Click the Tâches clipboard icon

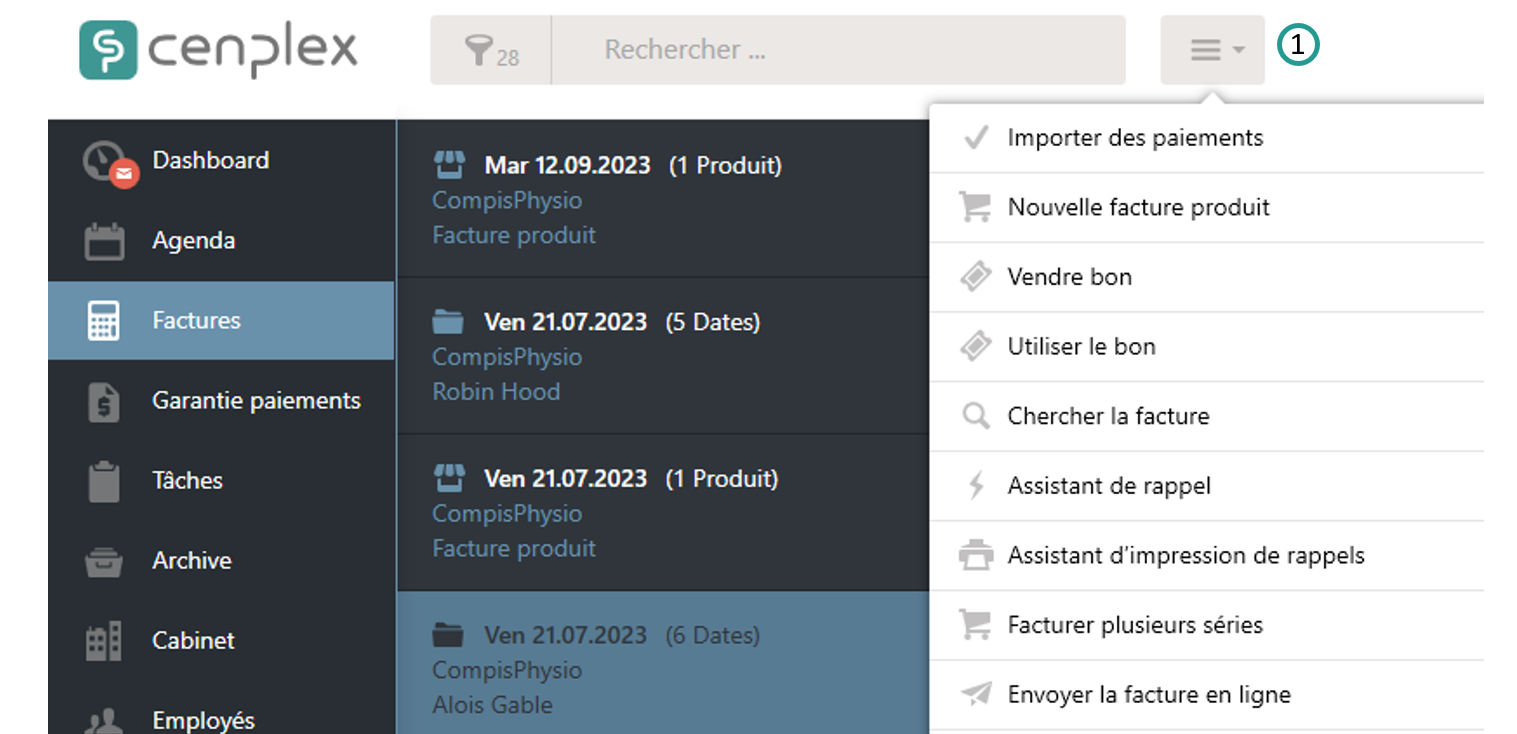tap(104, 482)
